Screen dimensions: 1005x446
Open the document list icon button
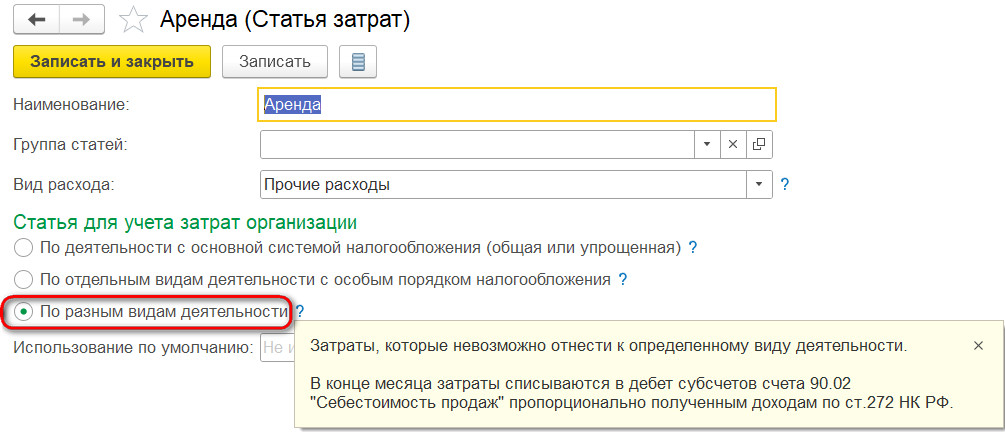coord(358,62)
